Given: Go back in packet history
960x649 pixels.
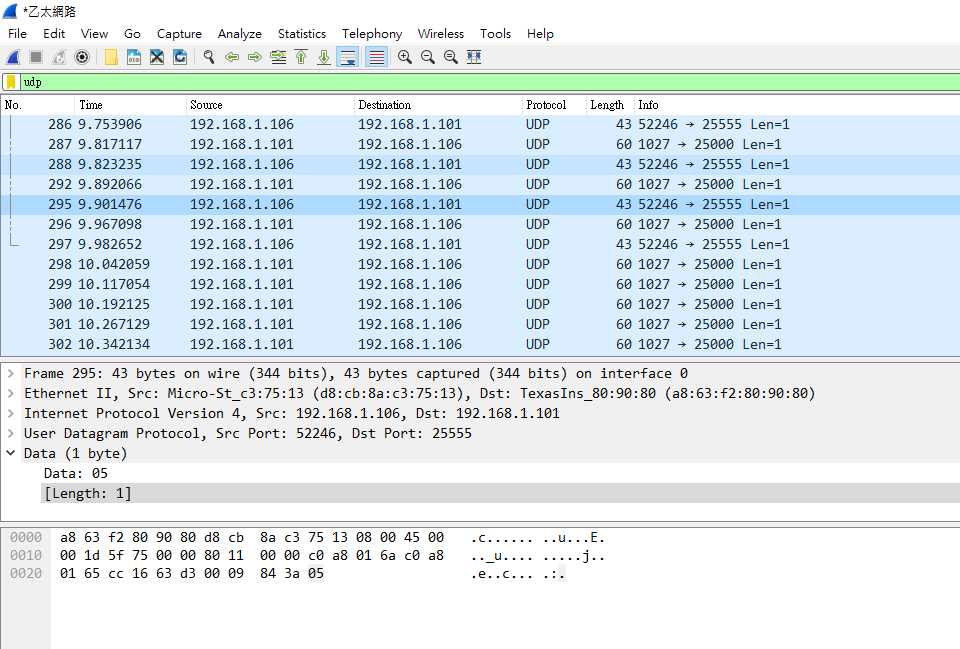Looking at the screenshot, I should (232, 57).
